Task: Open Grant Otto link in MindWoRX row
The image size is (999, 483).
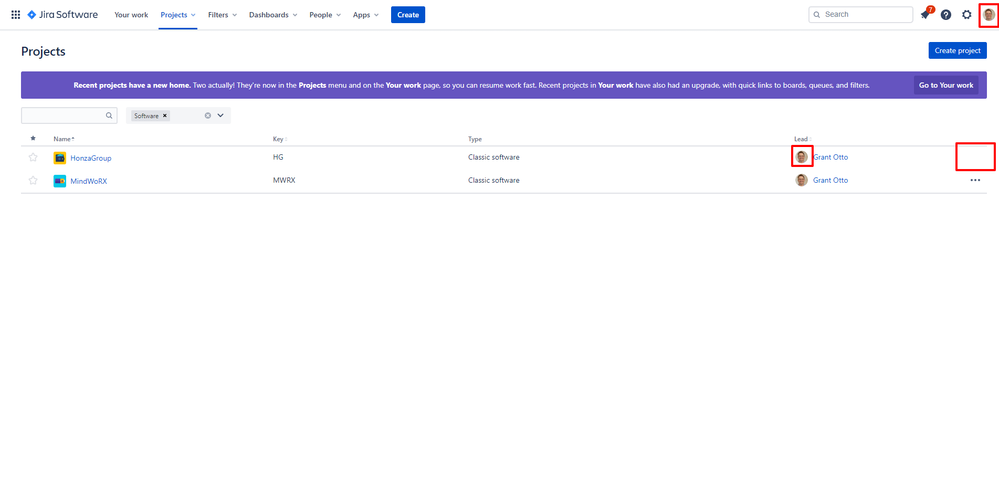Action: pyautogui.click(x=831, y=180)
